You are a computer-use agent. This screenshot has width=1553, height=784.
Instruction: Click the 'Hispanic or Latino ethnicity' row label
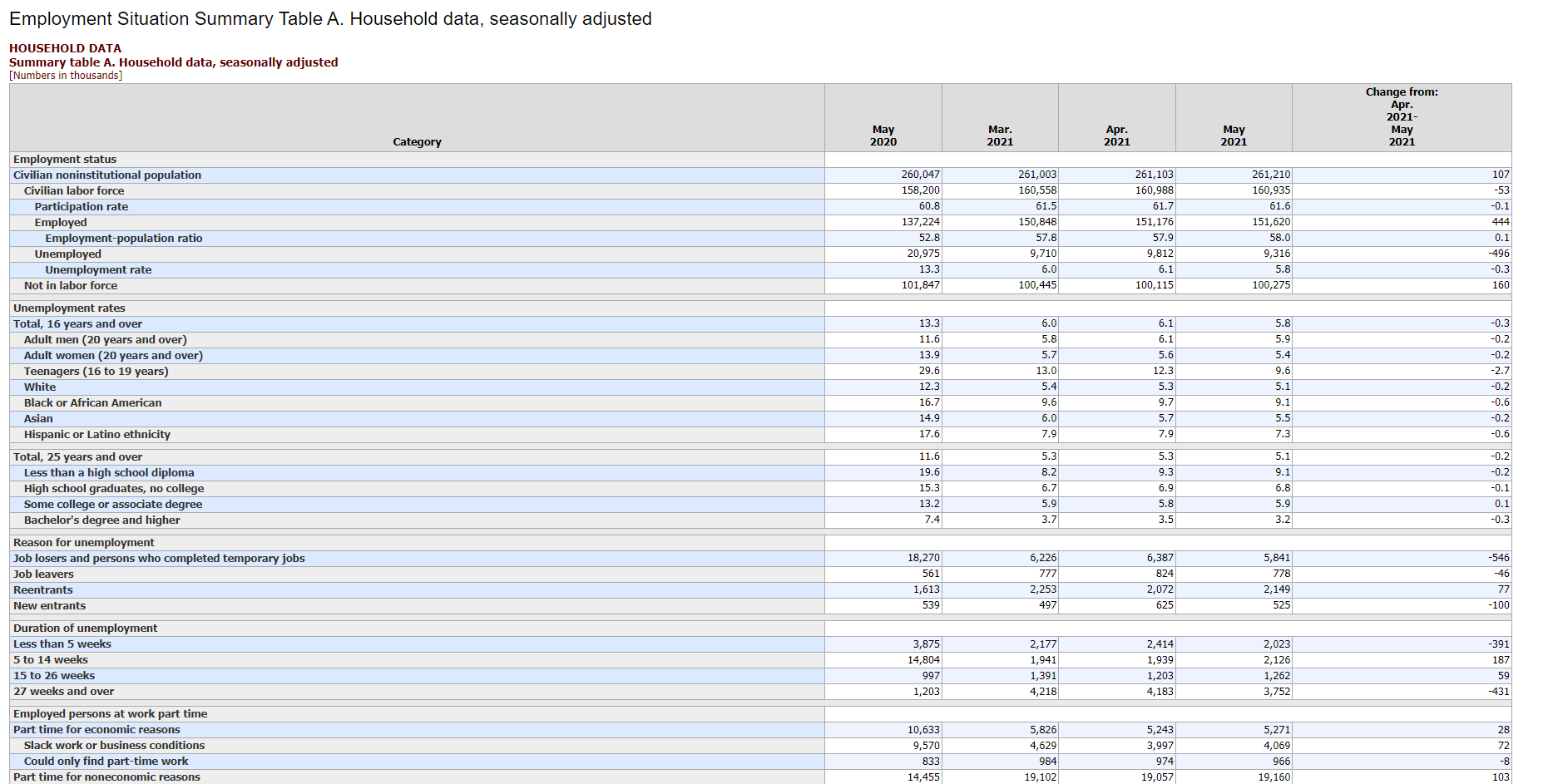tap(97, 435)
